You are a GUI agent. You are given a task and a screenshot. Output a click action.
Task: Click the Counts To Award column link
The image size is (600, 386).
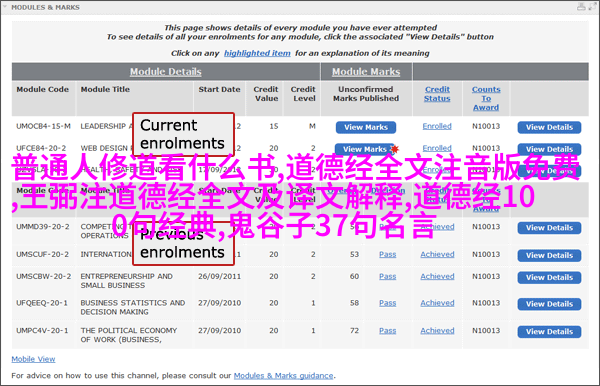click(x=486, y=98)
